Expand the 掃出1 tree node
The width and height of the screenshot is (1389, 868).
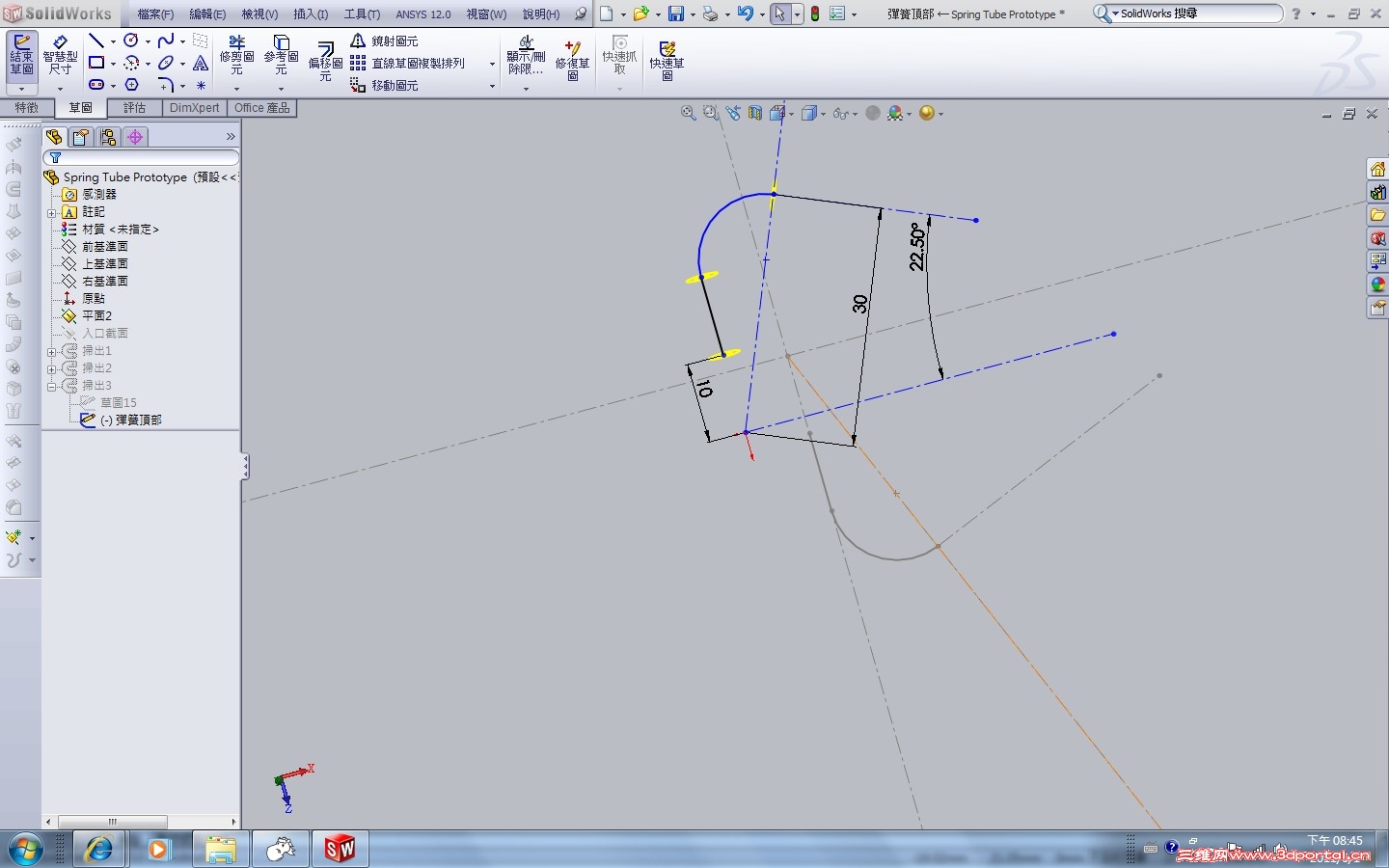point(52,351)
